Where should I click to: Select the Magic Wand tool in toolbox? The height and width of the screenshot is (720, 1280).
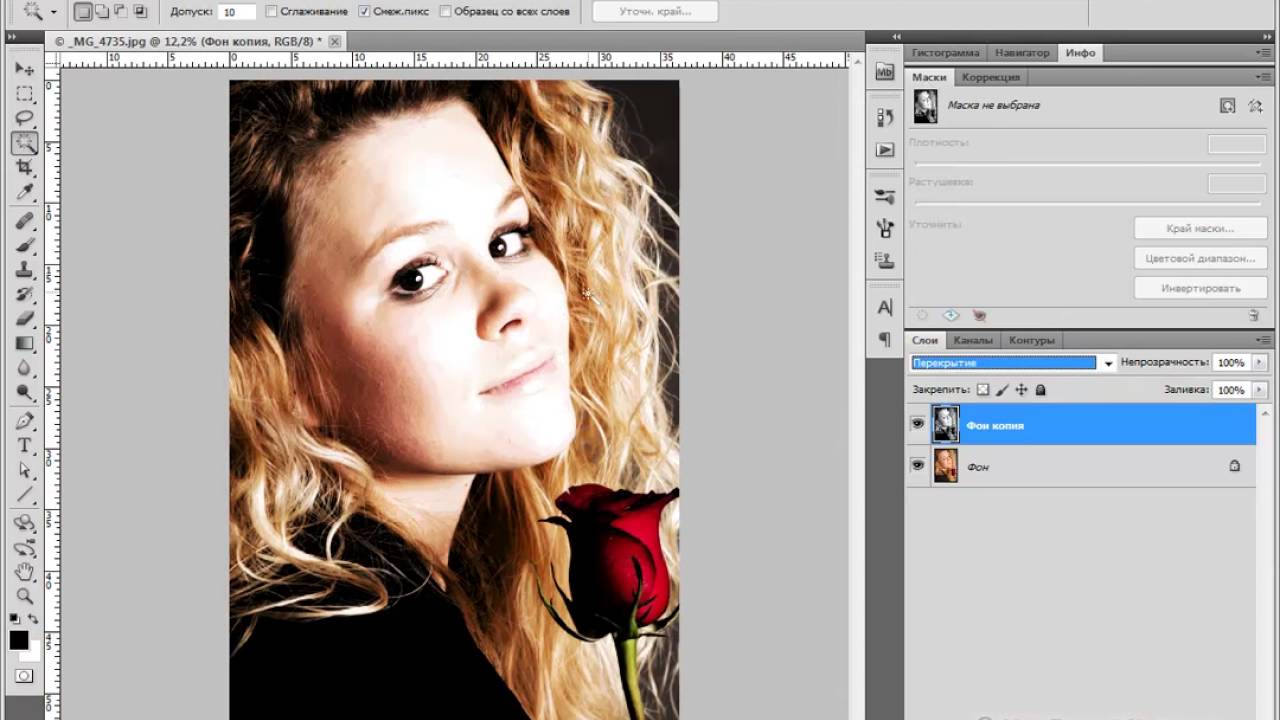pos(25,143)
